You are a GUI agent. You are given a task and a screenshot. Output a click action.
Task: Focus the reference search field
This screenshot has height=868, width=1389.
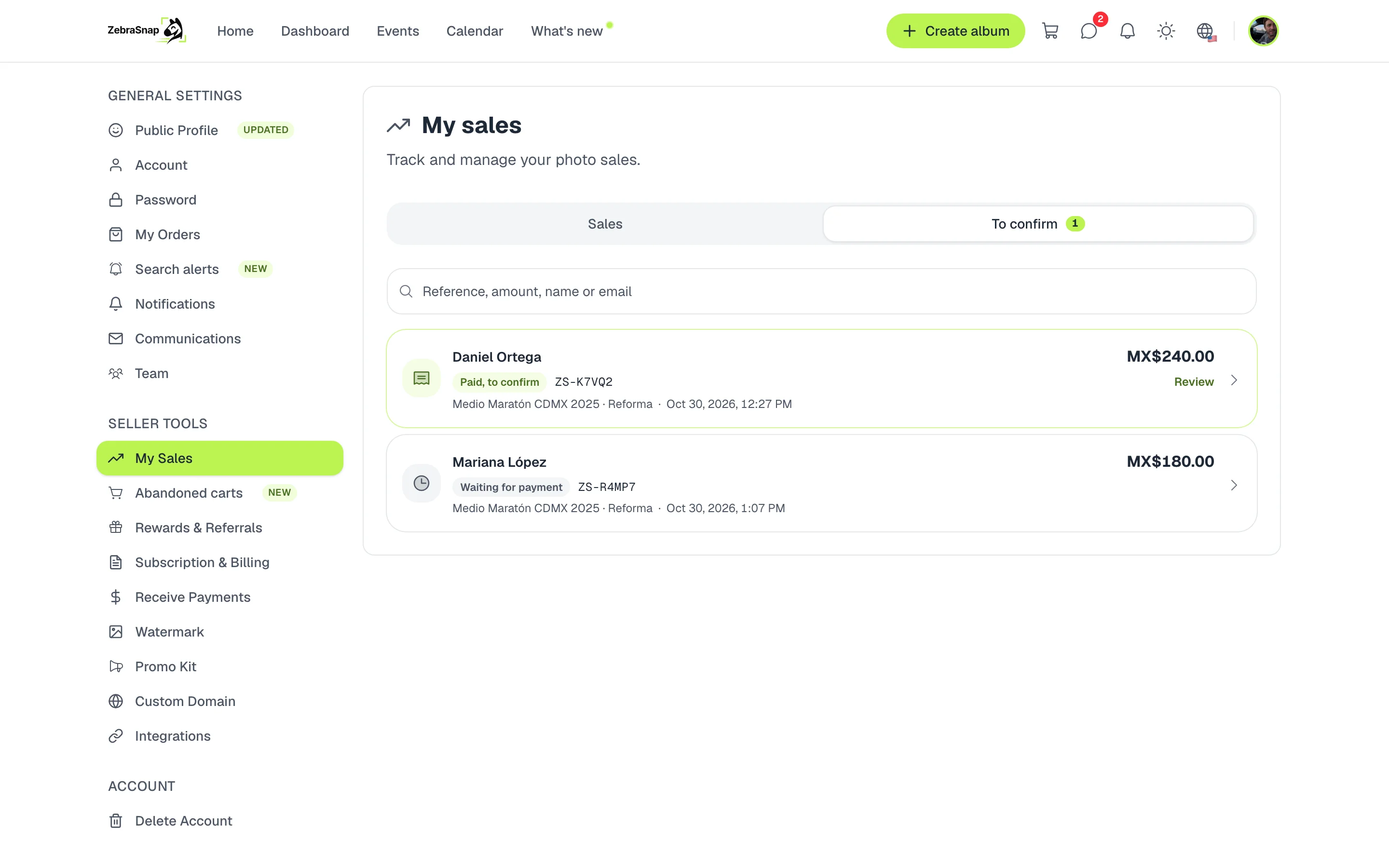(821, 292)
